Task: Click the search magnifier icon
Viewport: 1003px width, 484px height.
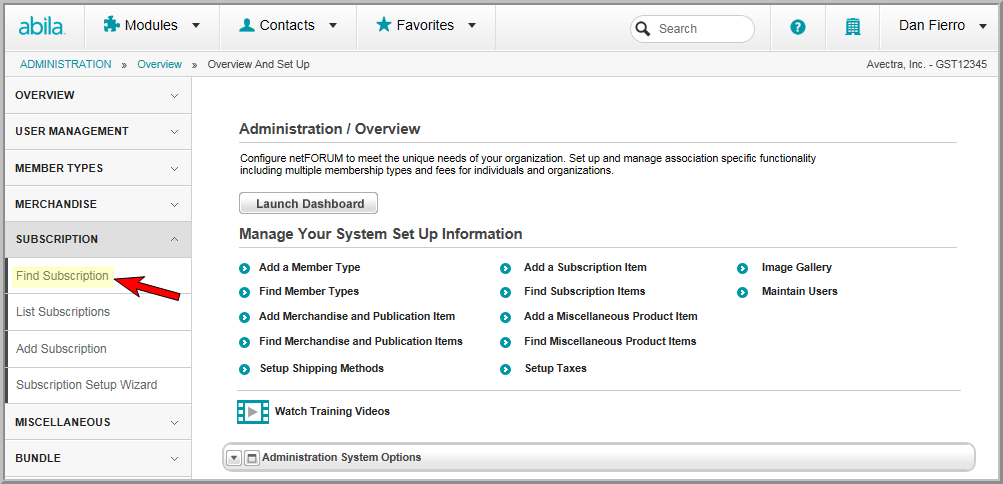Action: pos(645,29)
